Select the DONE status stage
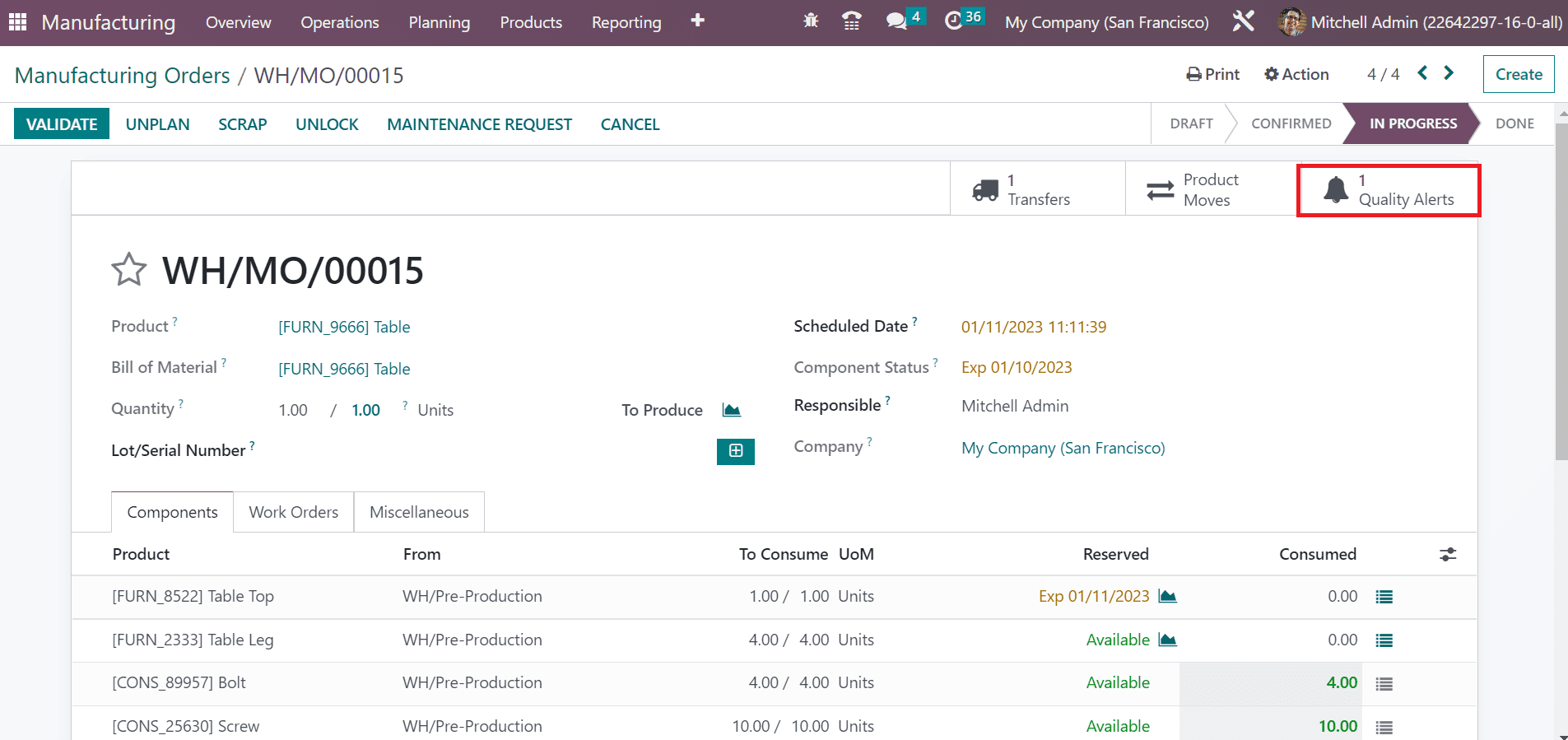The height and width of the screenshot is (740, 1568). click(x=1514, y=123)
